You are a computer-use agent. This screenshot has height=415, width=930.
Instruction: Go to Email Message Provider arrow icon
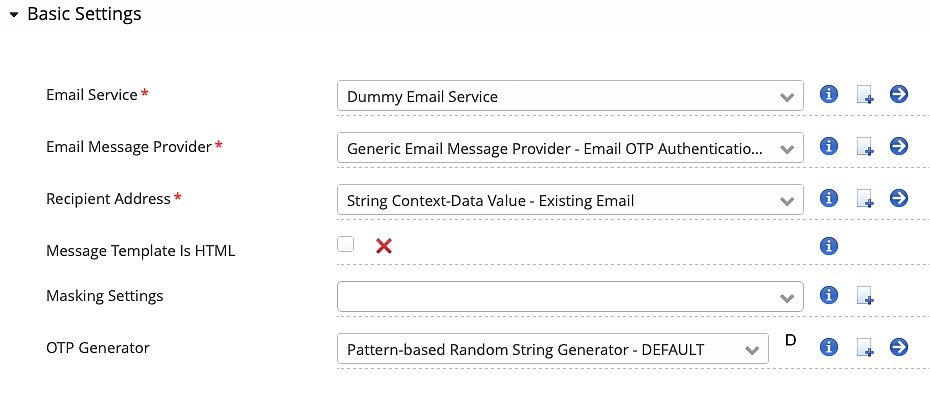pyautogui.click(x=898, y=146)
